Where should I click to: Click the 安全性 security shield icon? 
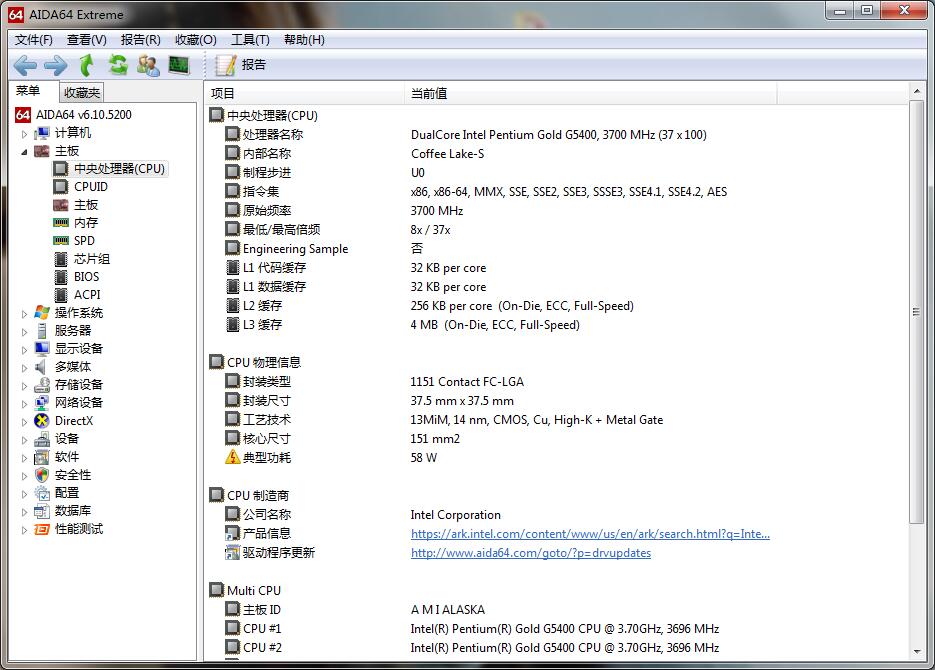(x=42, y=475)
